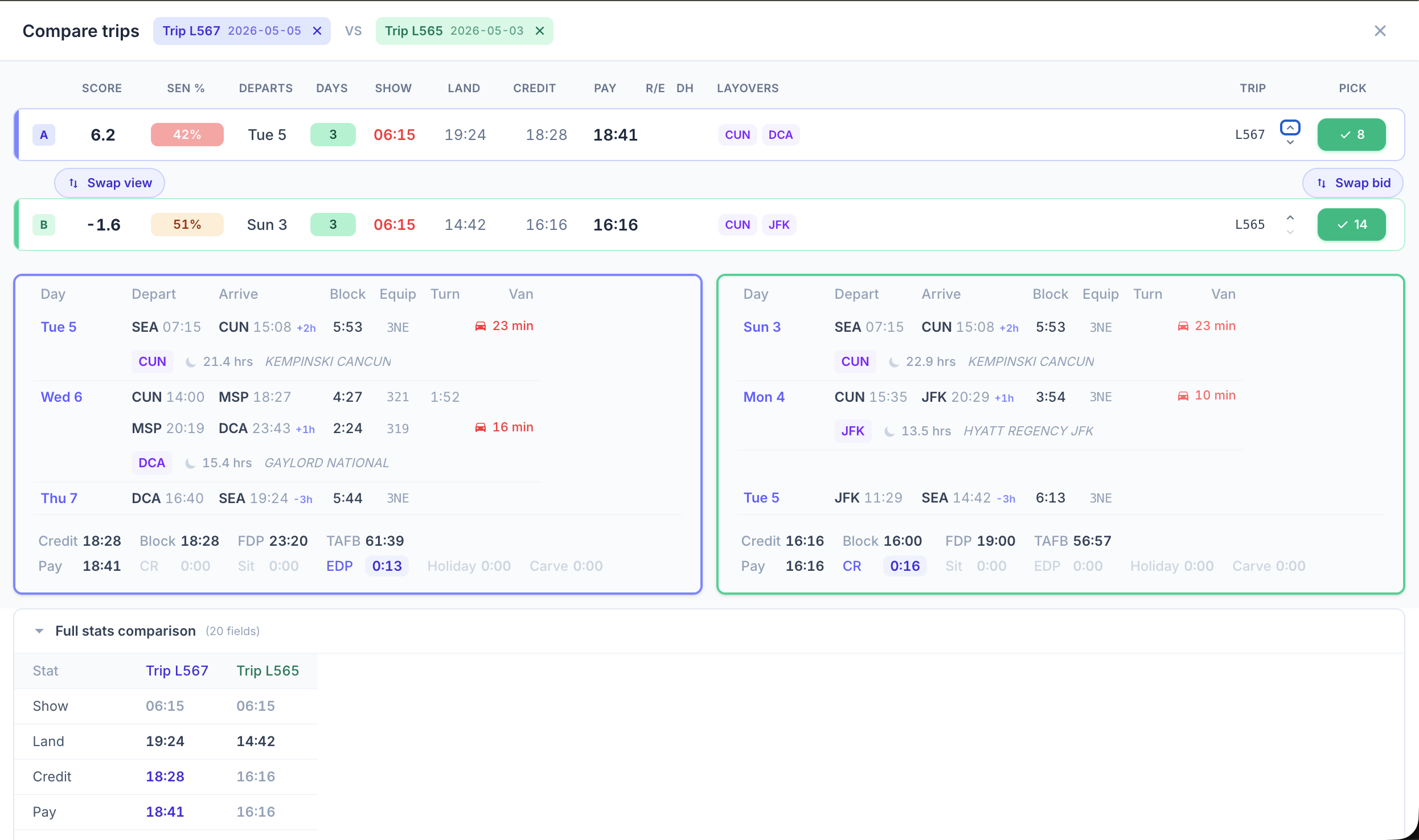Select the Thu 7 day label
Image resolution: width=1419 pixels, height=840 pixels.
(59, 499)
